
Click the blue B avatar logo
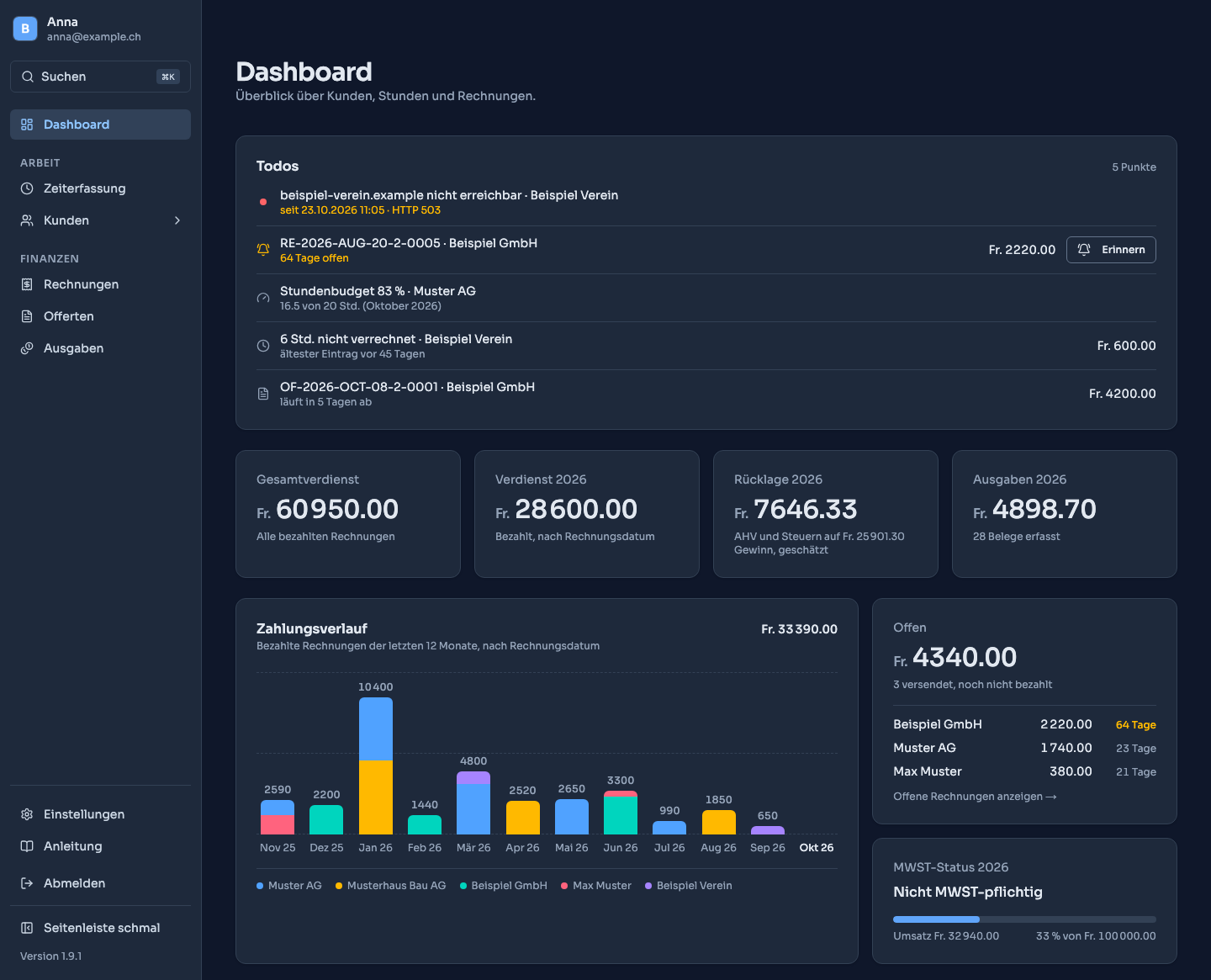point(25,29)
